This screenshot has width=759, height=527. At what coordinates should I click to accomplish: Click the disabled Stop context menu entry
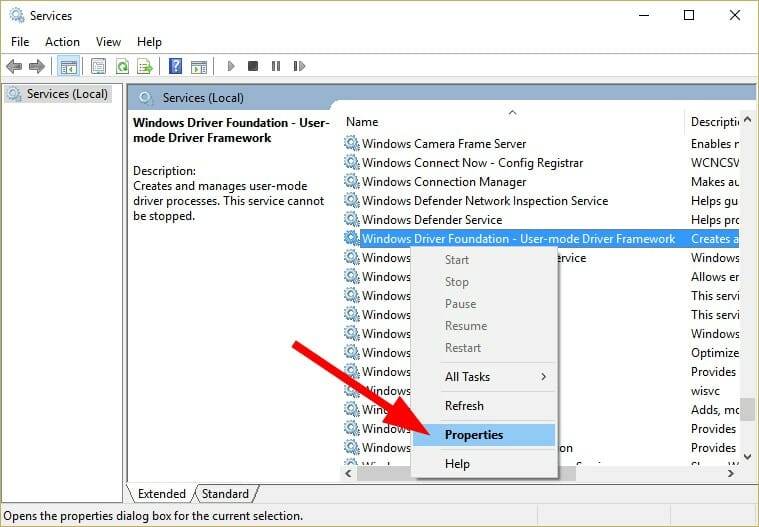click(484, 282)
